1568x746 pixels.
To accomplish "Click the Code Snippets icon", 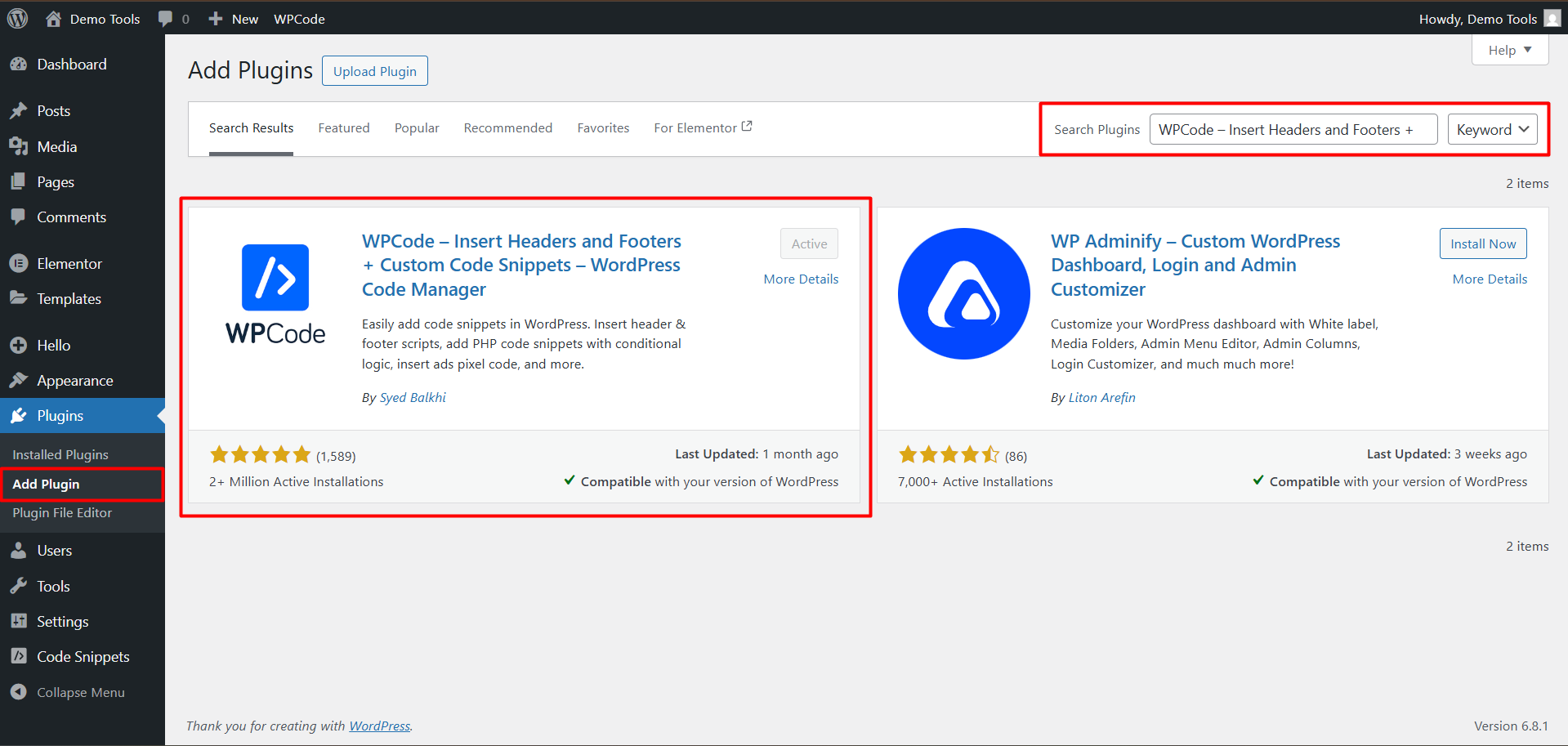I will 18,656.
